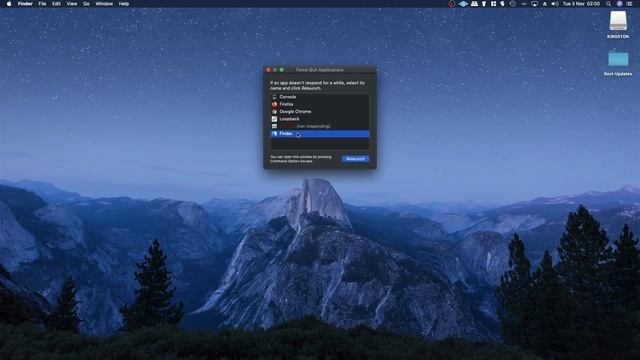Open the Apple menu
The height and width of the screenshot is (360, 640).
point(9,4)
